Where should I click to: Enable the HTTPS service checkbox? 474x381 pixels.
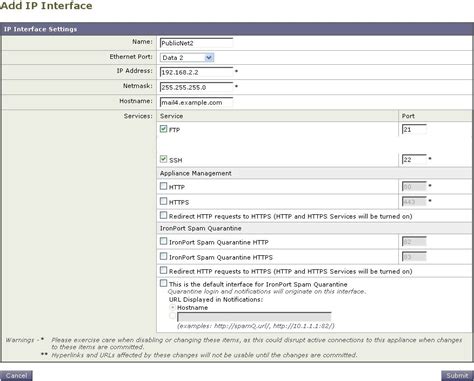(163, 201)
